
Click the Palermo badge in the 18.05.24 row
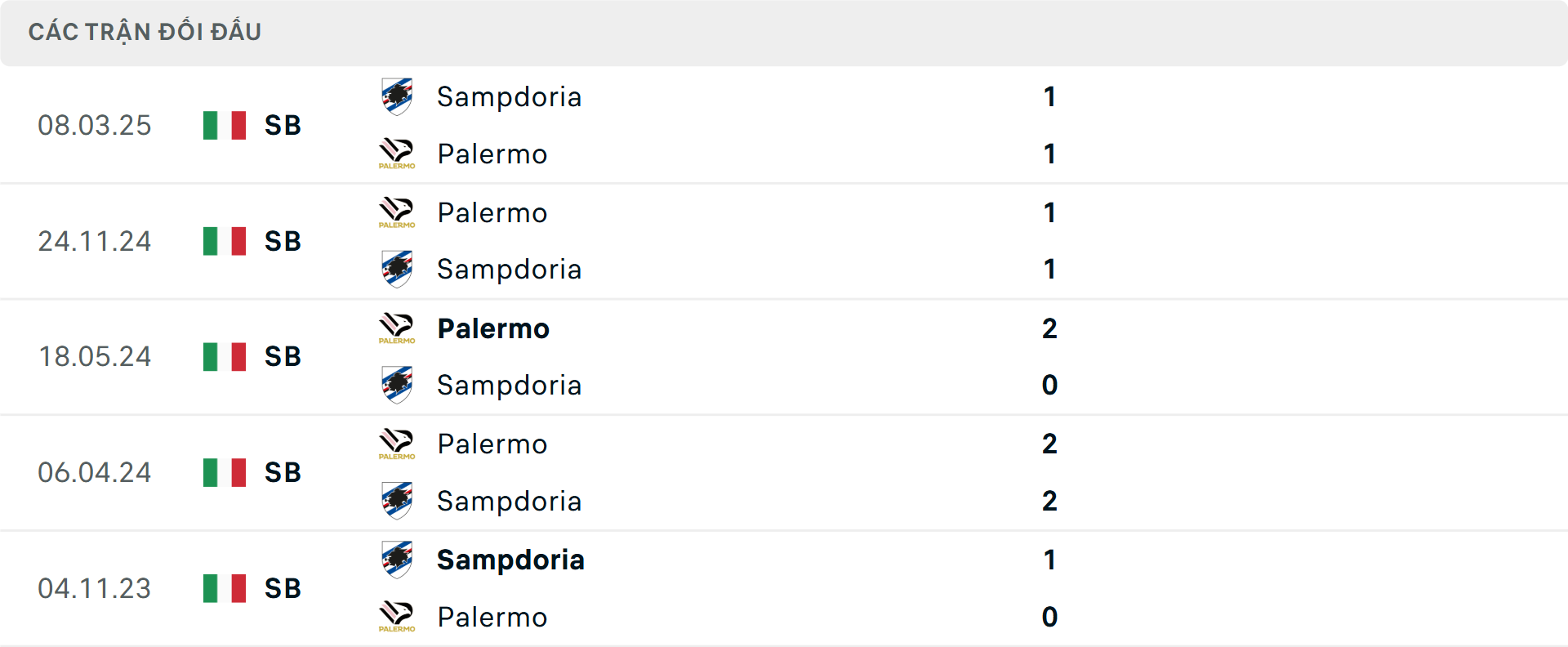point(397,327)
